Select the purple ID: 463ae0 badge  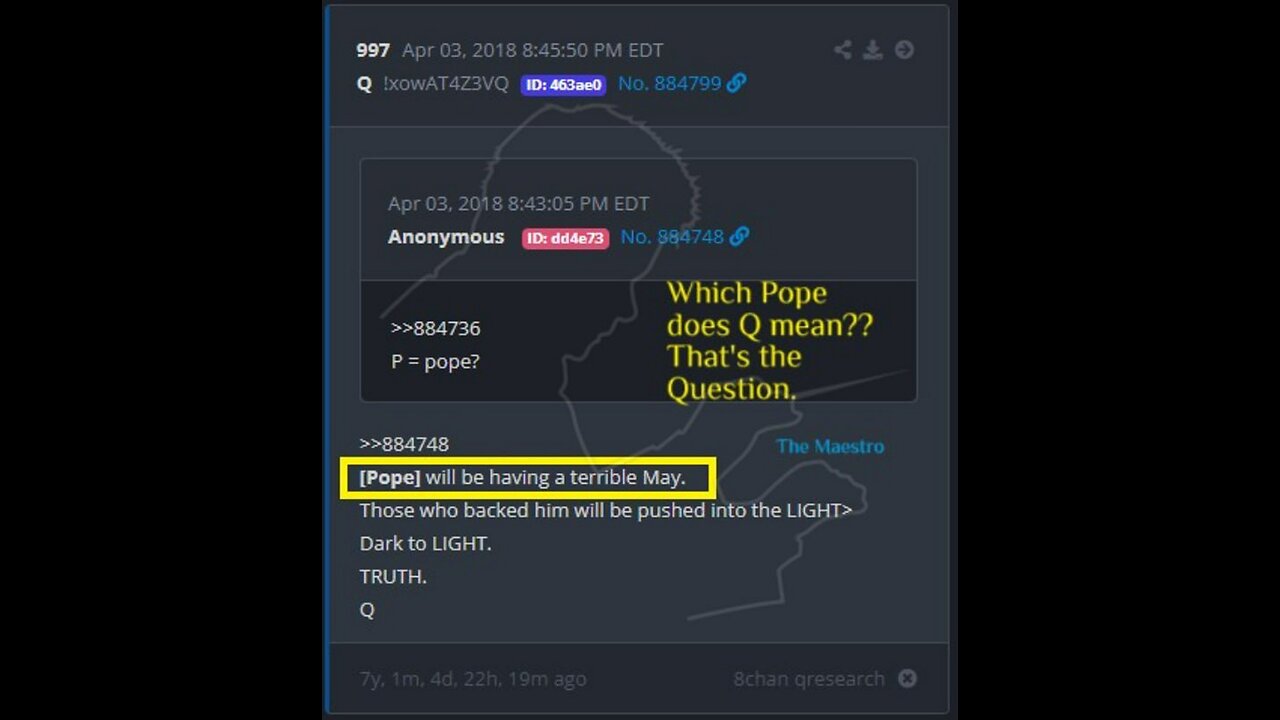point(563,84)
